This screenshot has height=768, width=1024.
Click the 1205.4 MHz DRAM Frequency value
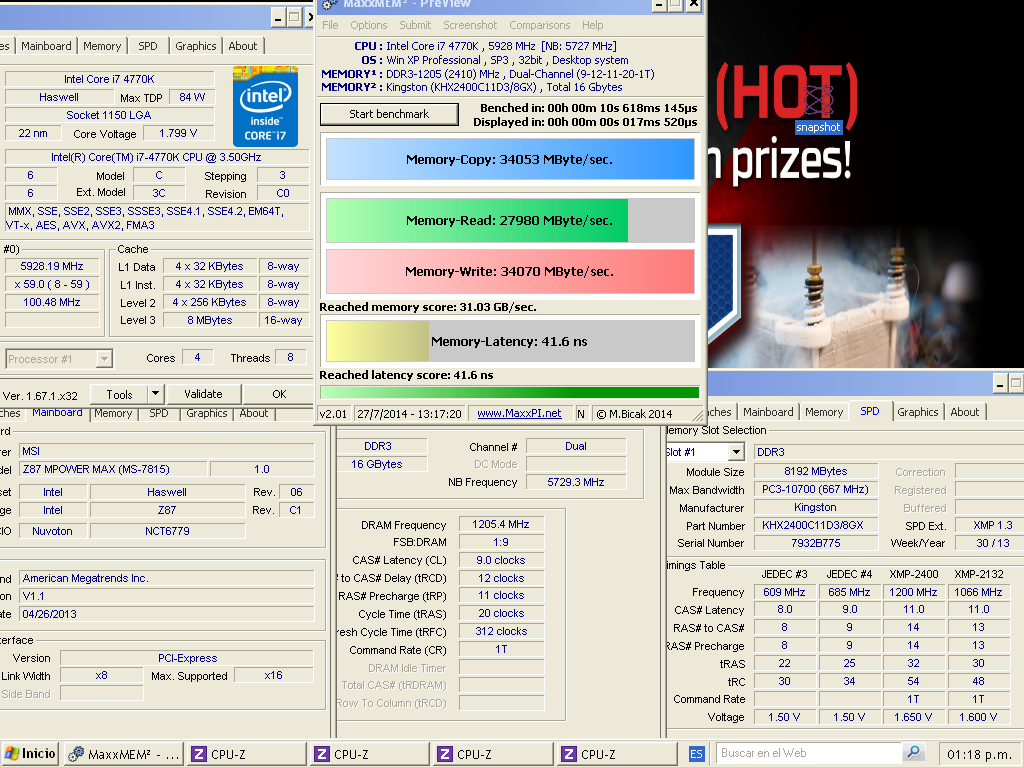click(x=501, y=524)
